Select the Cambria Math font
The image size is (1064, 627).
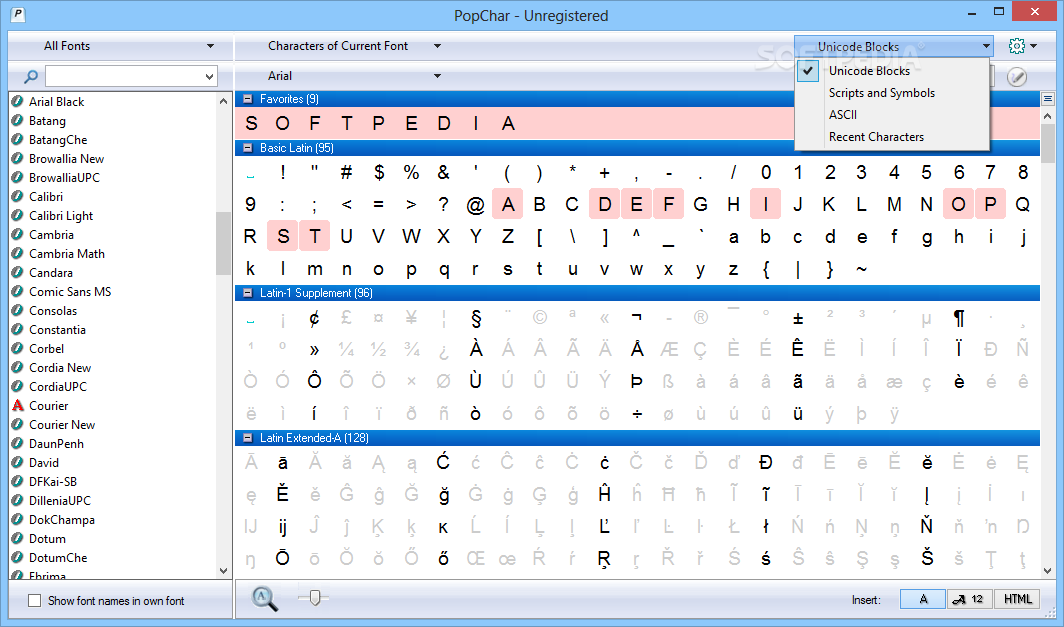[x=66, y=254]
